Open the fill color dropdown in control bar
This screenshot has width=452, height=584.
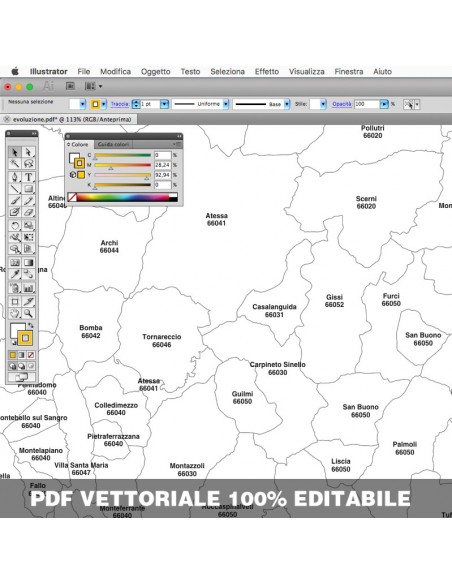point(83,104)
